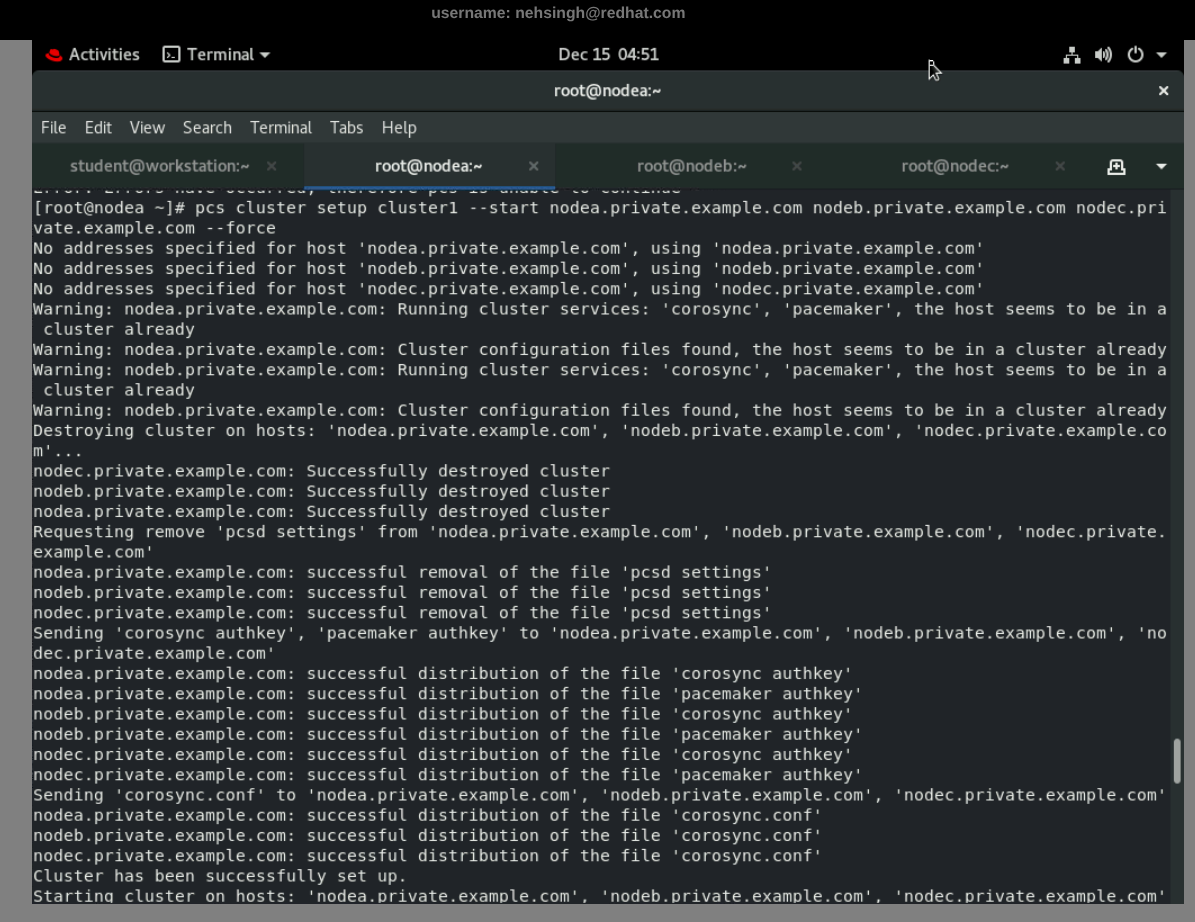Click the power icon in top bar
Screen dimensions: 1195x922
coord(1135,55)
